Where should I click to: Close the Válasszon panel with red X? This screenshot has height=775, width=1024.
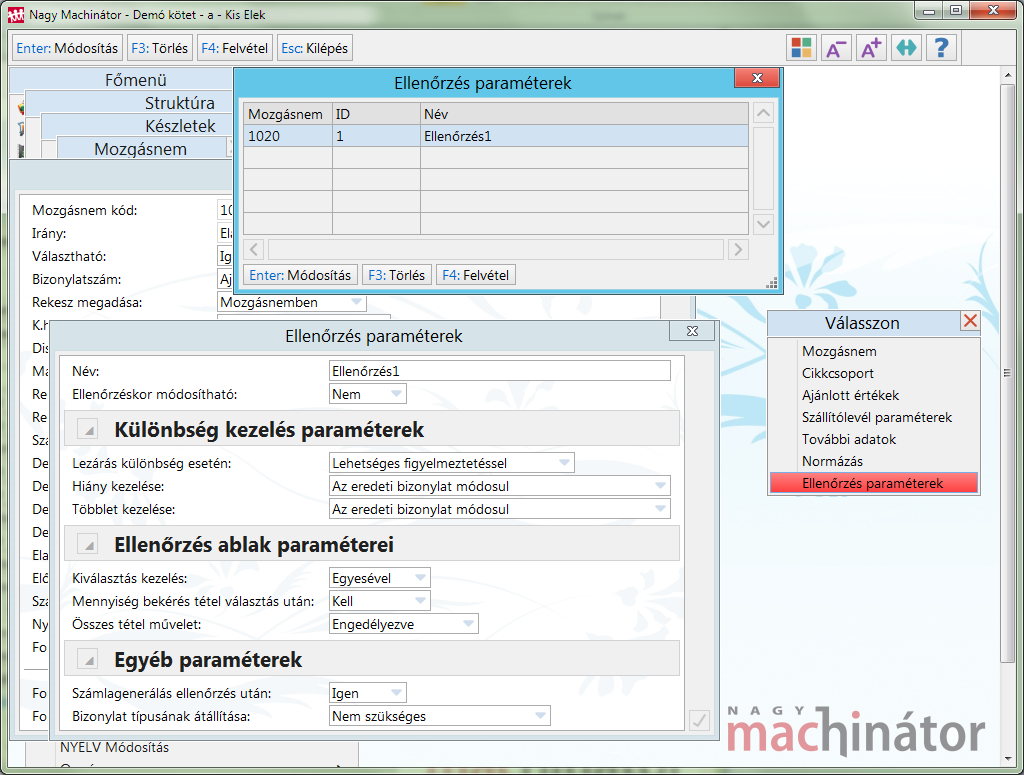[x=970, y=321]
